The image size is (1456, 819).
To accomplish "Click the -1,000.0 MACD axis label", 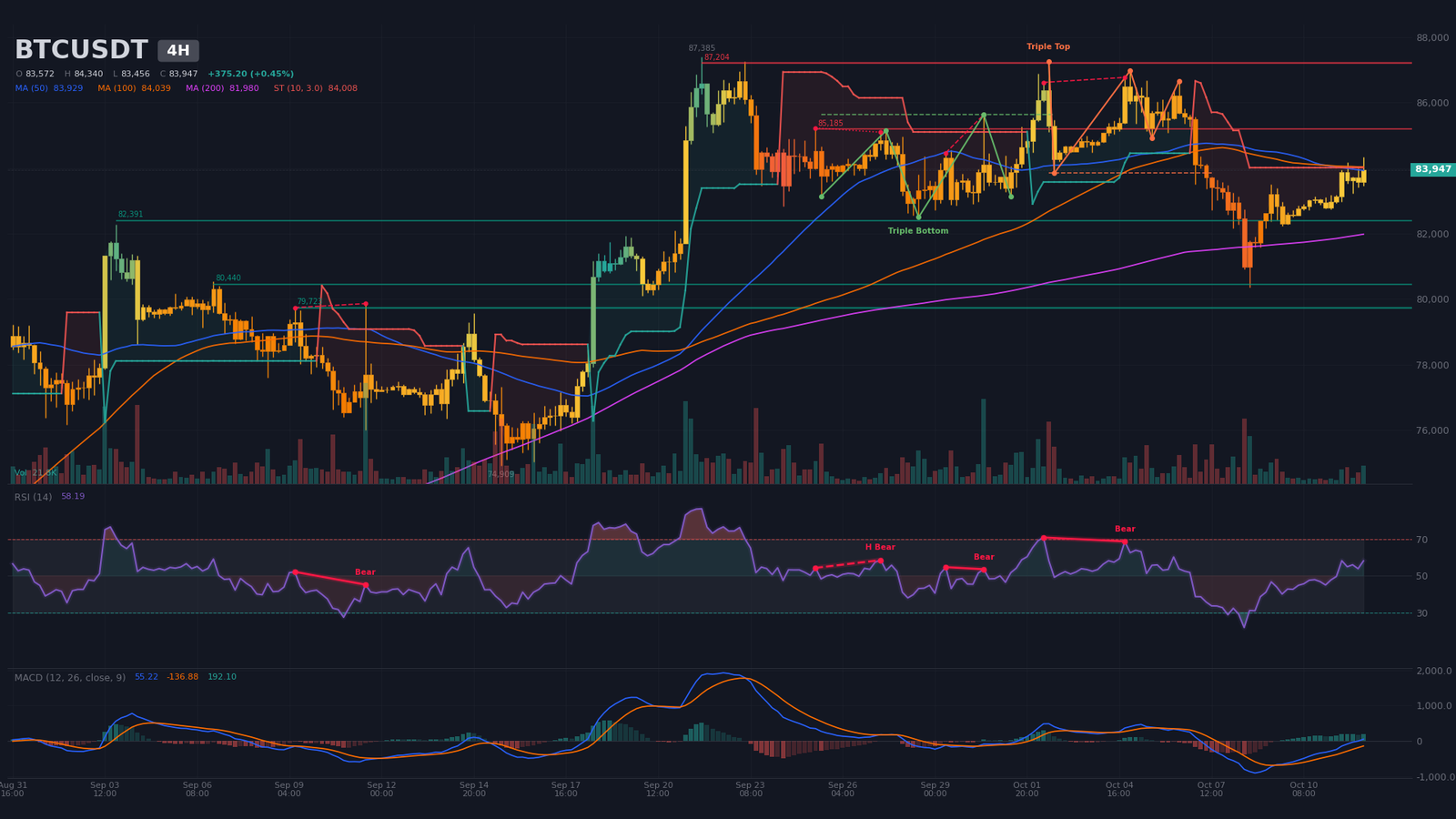I will point(1436,777).
